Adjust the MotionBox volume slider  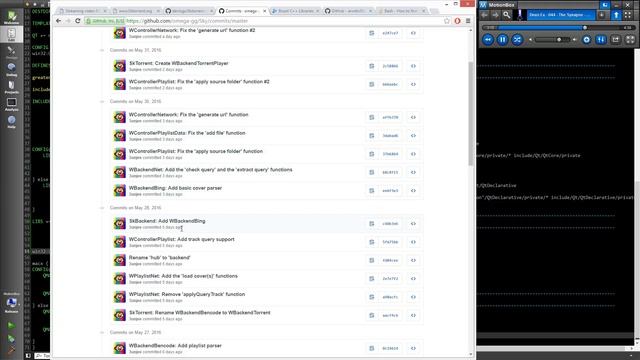pos(552,40)
